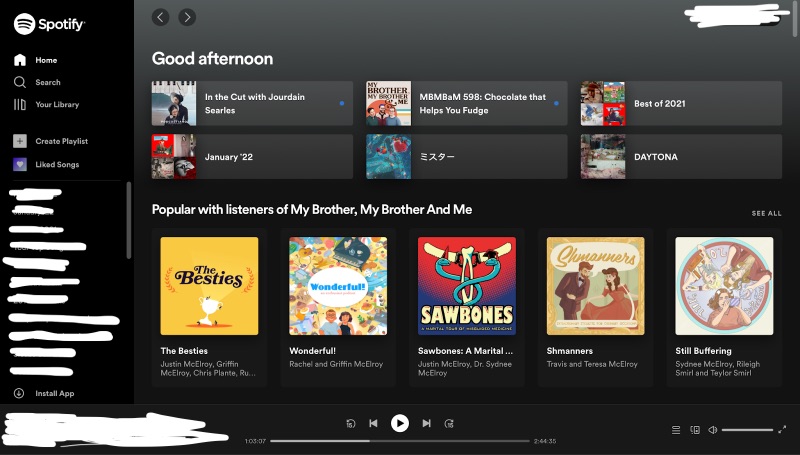Click The Besties cover art
This screenshot has width=800, height=455.
209,286
